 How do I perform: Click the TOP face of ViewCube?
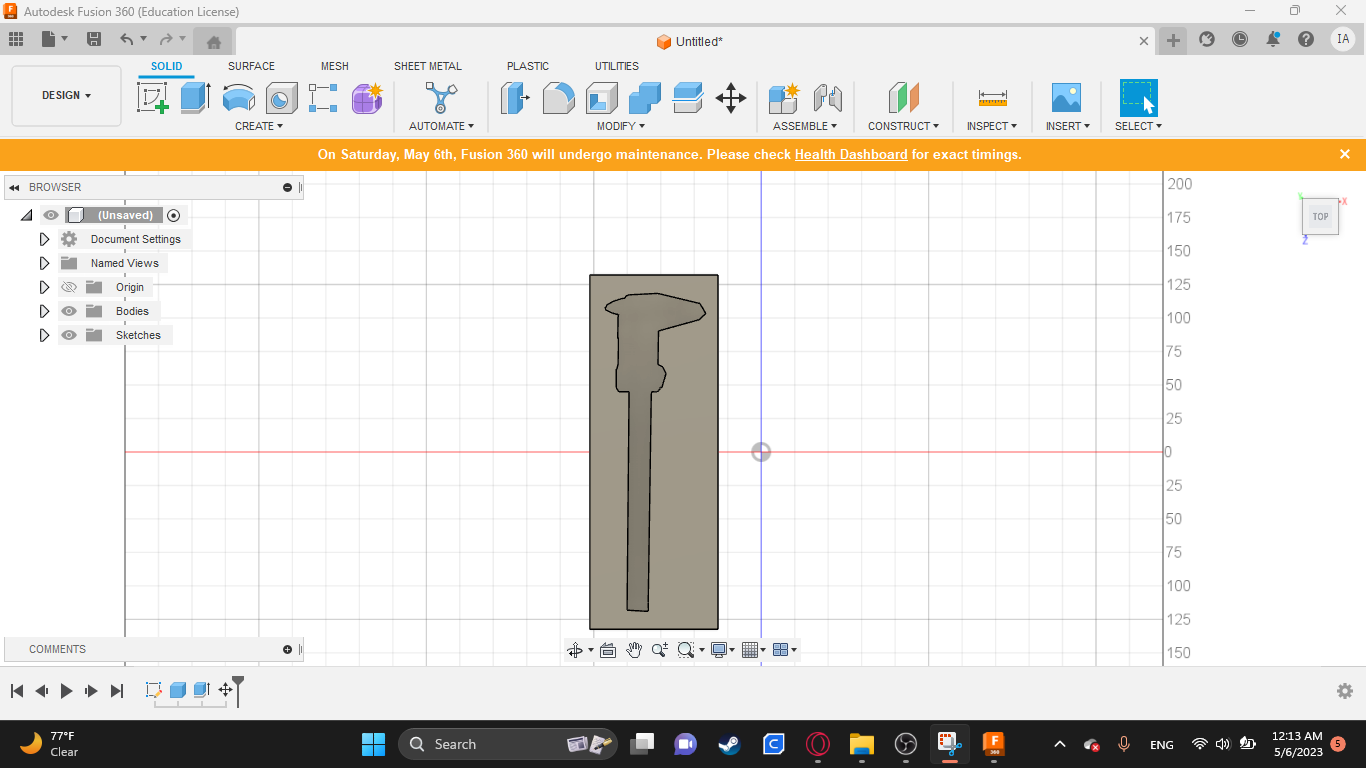pos(1320,217)
